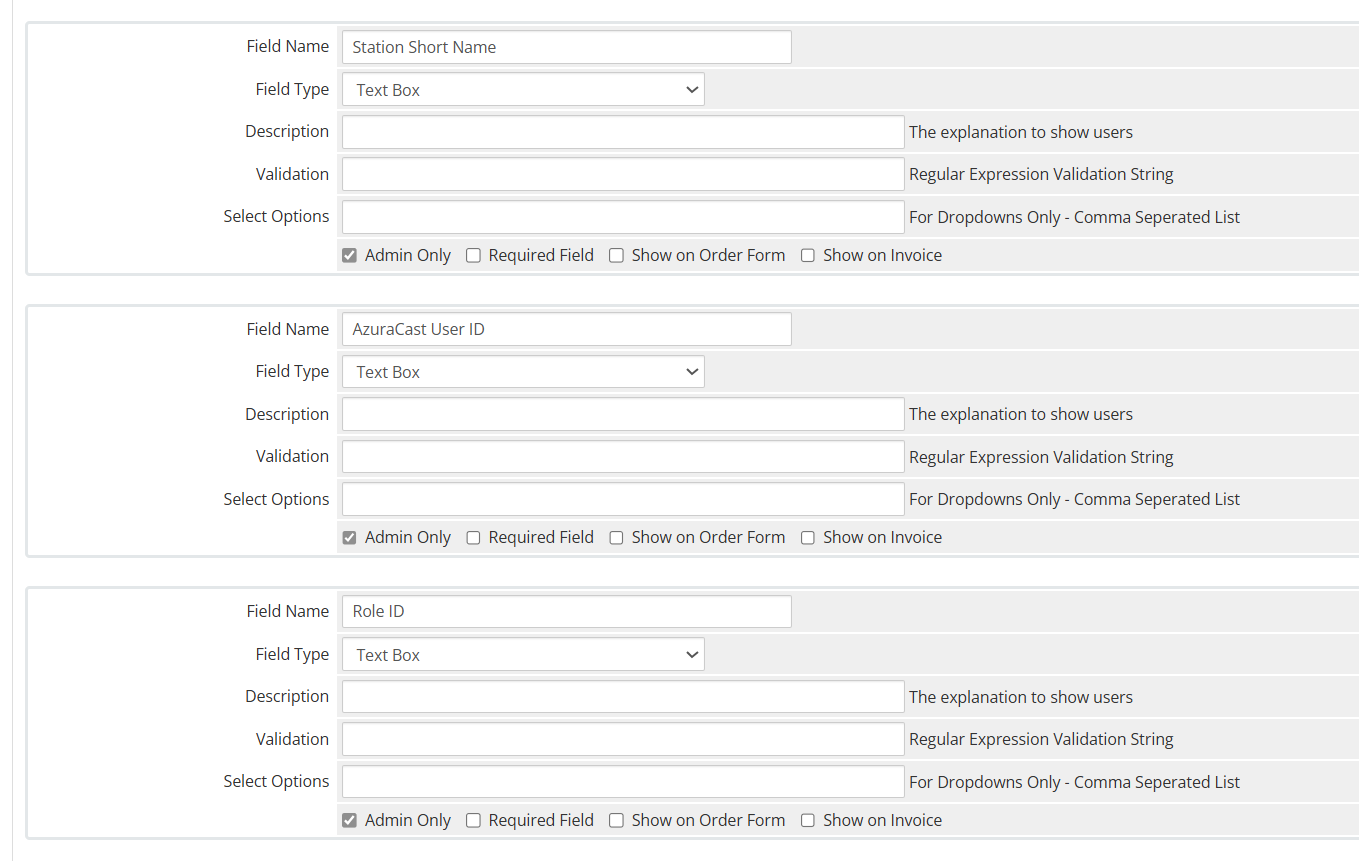The height and width of the screenshot is (861, 1359).
Task: Uncheck Admin Only for Station Short Name
Action: (349, 255)
